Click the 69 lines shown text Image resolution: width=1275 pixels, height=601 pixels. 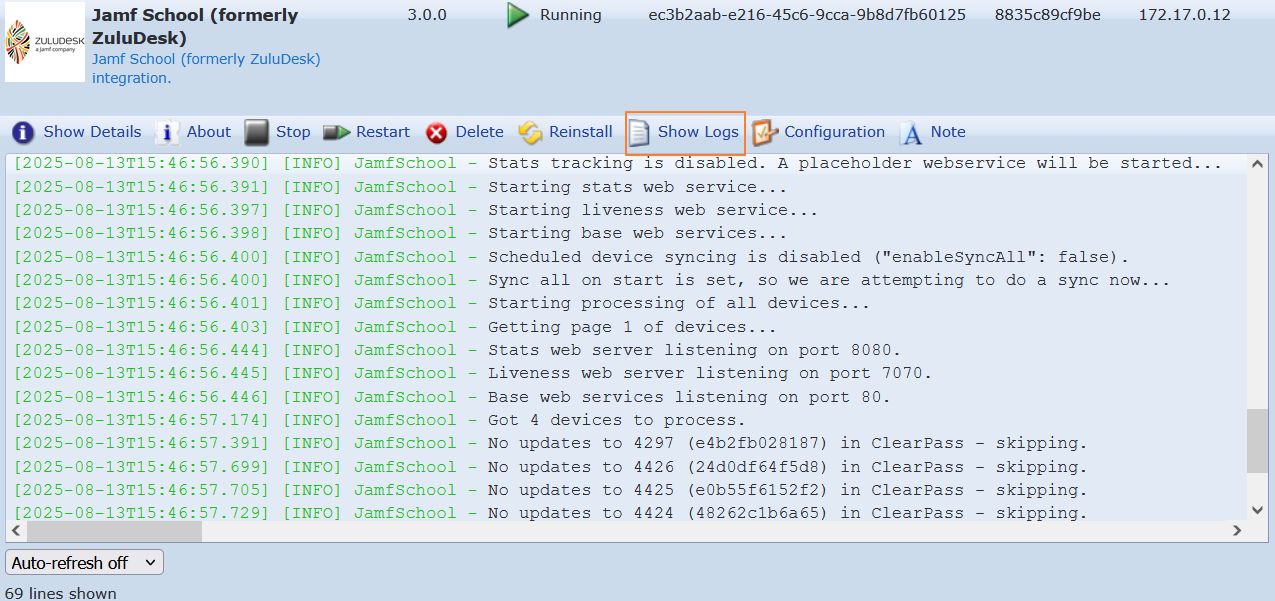(61, 593)
